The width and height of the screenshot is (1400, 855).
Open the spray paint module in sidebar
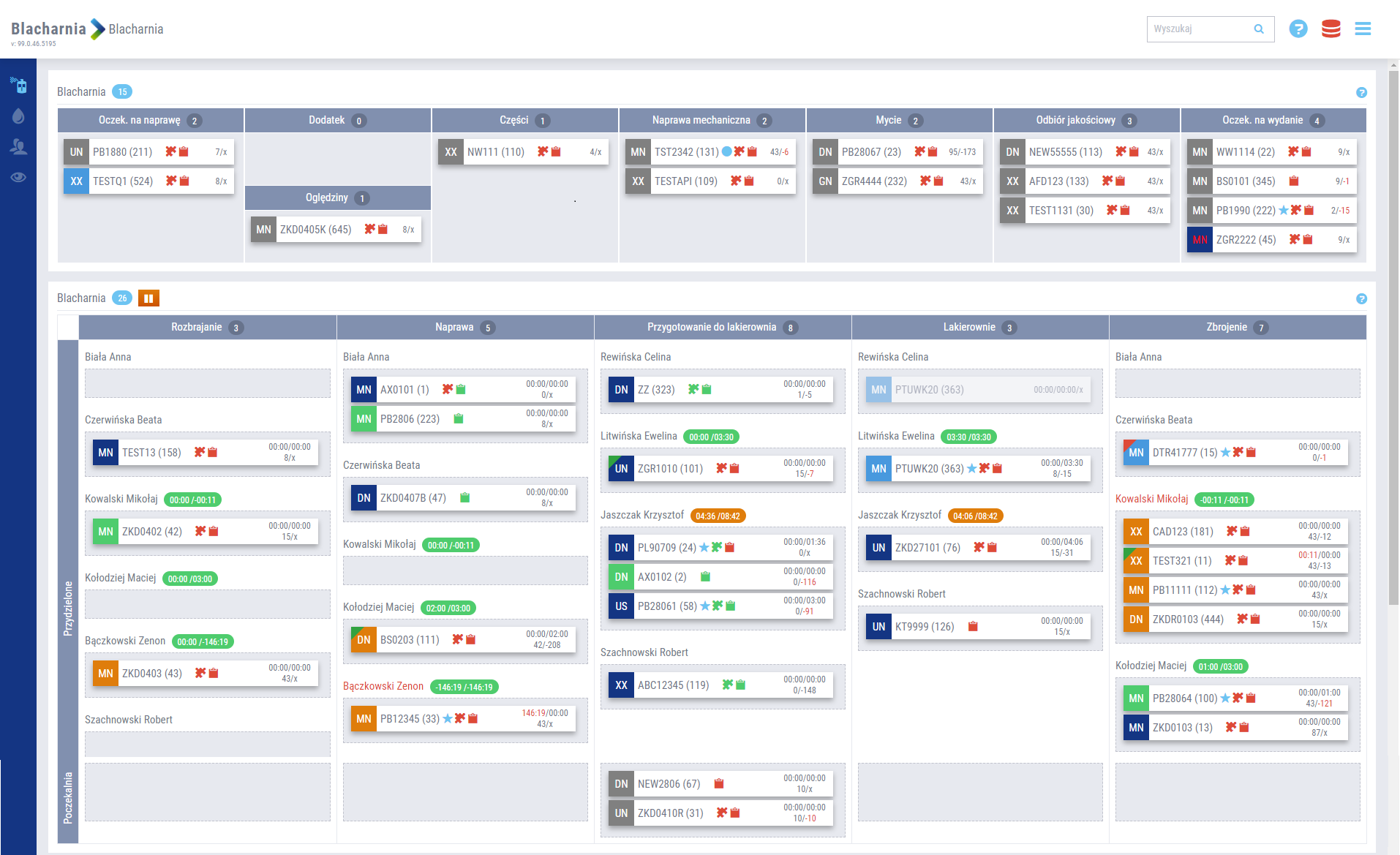(18, 86)
